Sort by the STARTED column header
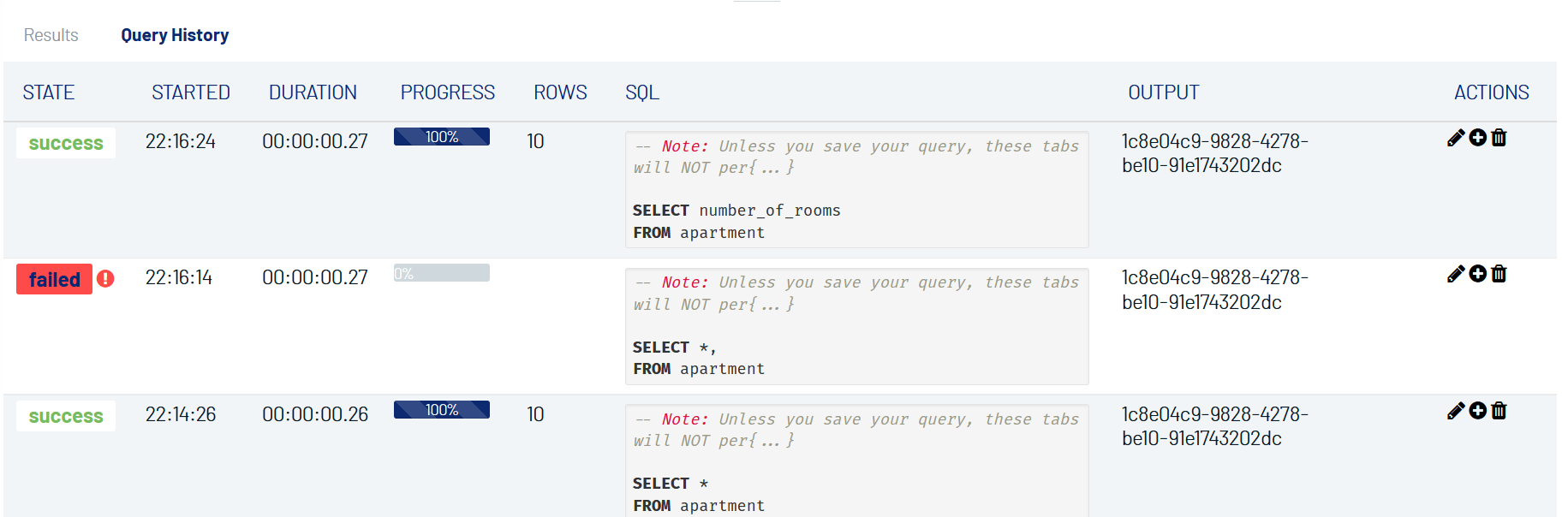This screenshot has height=517, width=1568. tap(191, 92)
